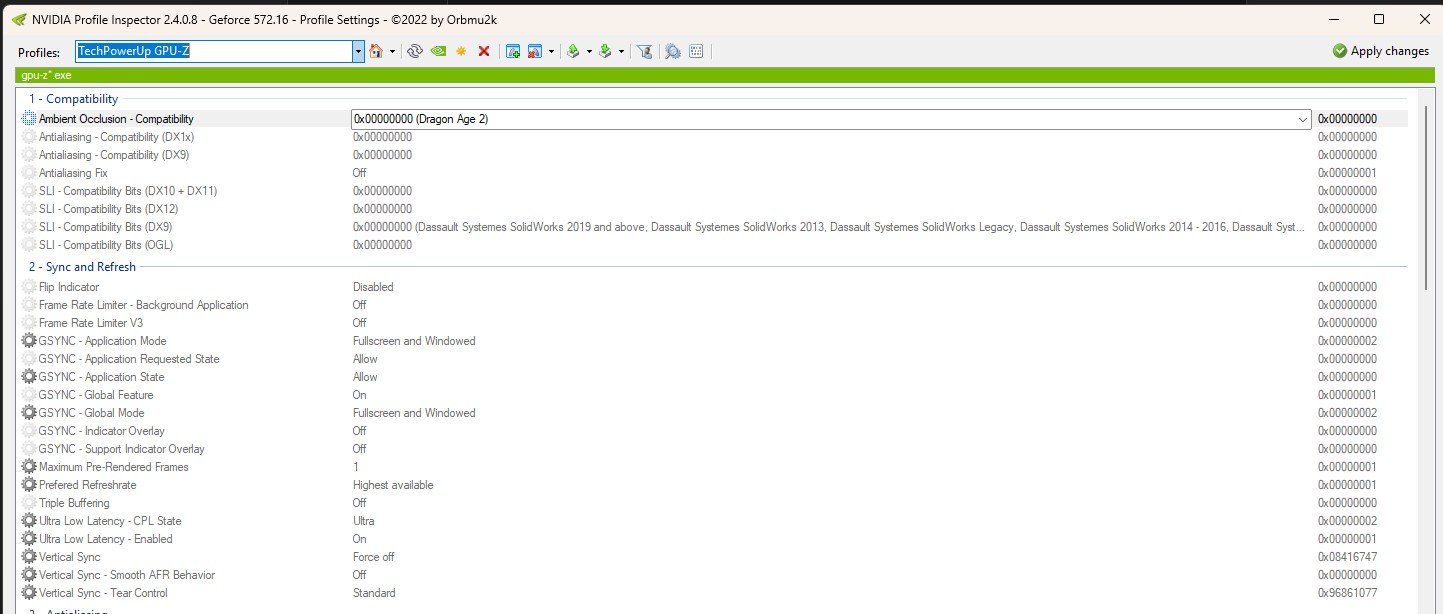This screenshot has width=1443, height=614.
Task: Click the add application window icon
Action: pos(513,51)
